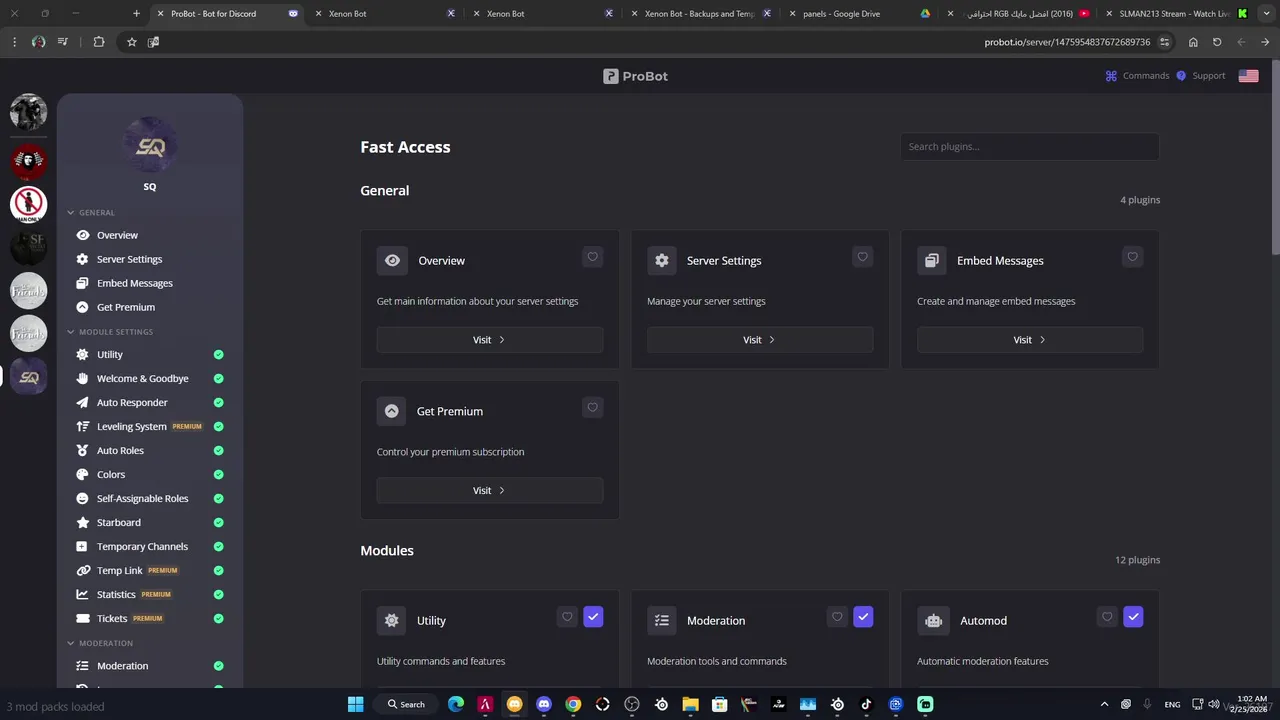Bookmark this page with star icon
The height and width of the screenshot is (720, 1280).
tap(131, 42)
